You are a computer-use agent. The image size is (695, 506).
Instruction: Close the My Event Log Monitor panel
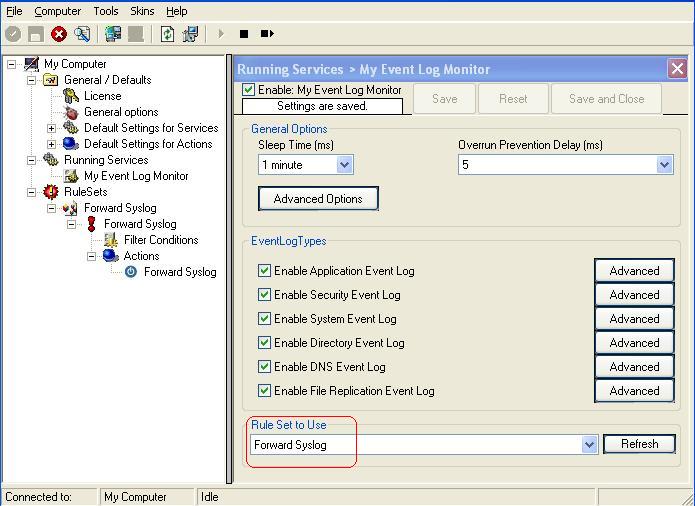click(677, 69)
